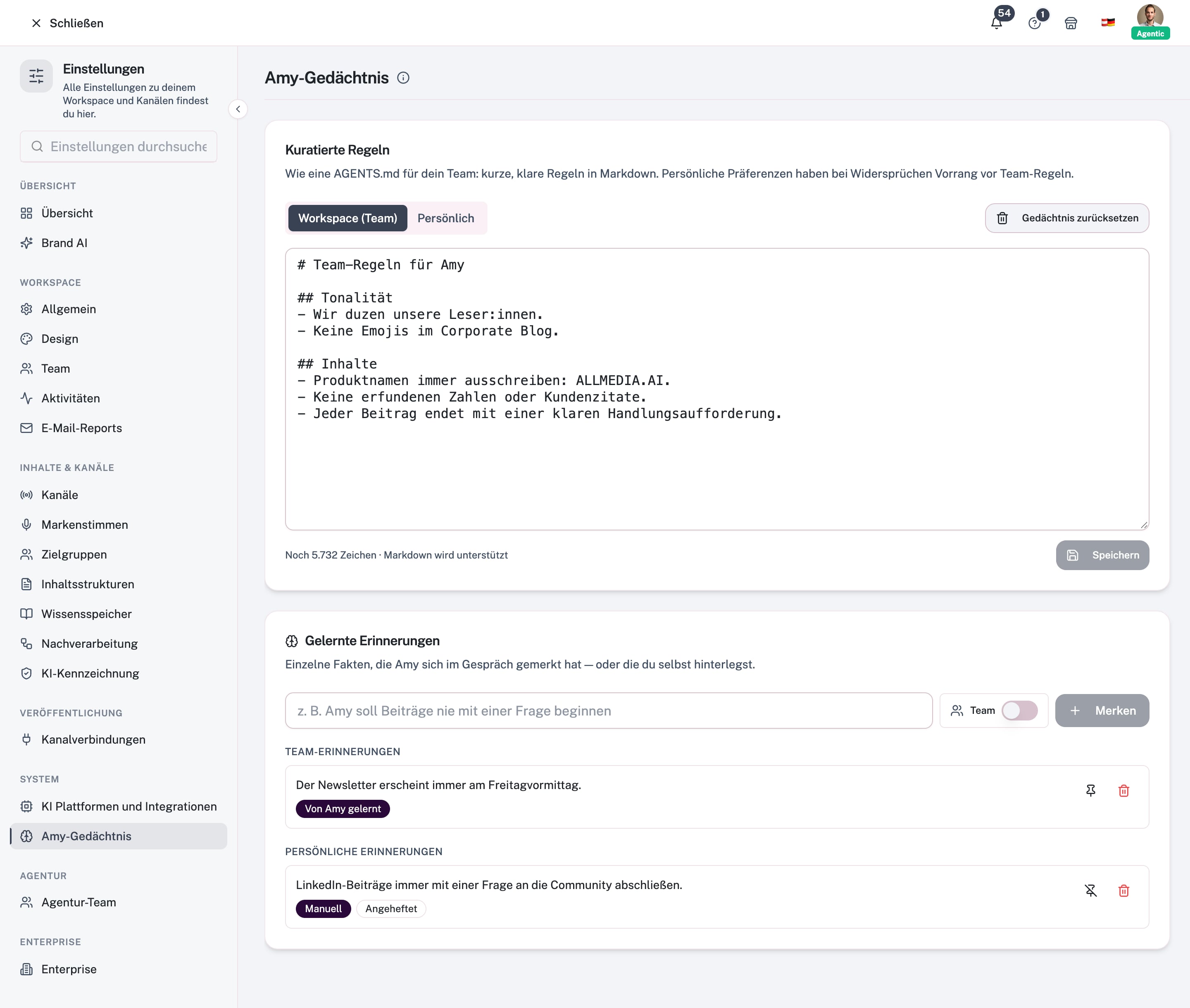Open the notifications bell
Screen dimensions: 1190x1008
click(x=996, y=23)
